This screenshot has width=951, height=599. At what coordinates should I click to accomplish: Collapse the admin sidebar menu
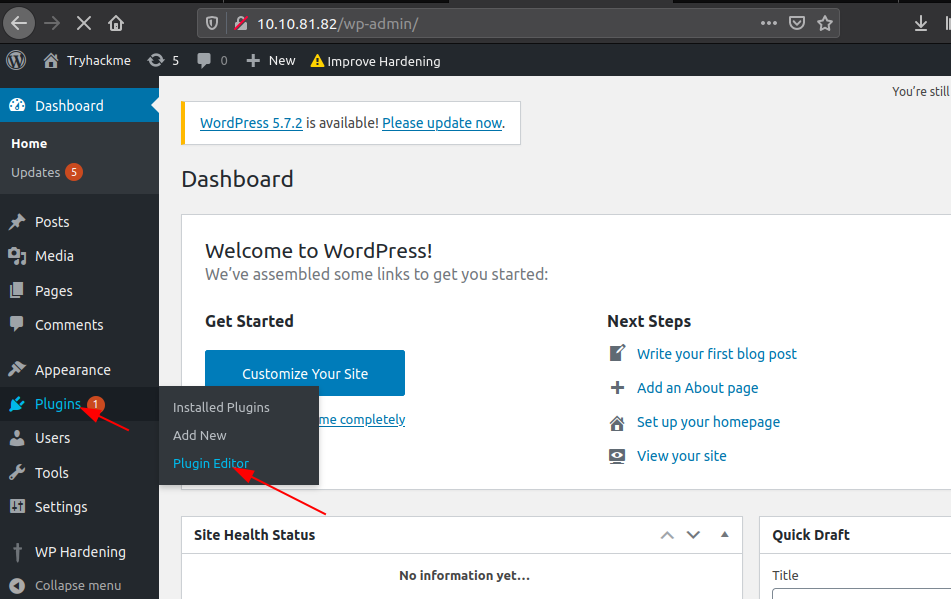[x=67, y=586]
